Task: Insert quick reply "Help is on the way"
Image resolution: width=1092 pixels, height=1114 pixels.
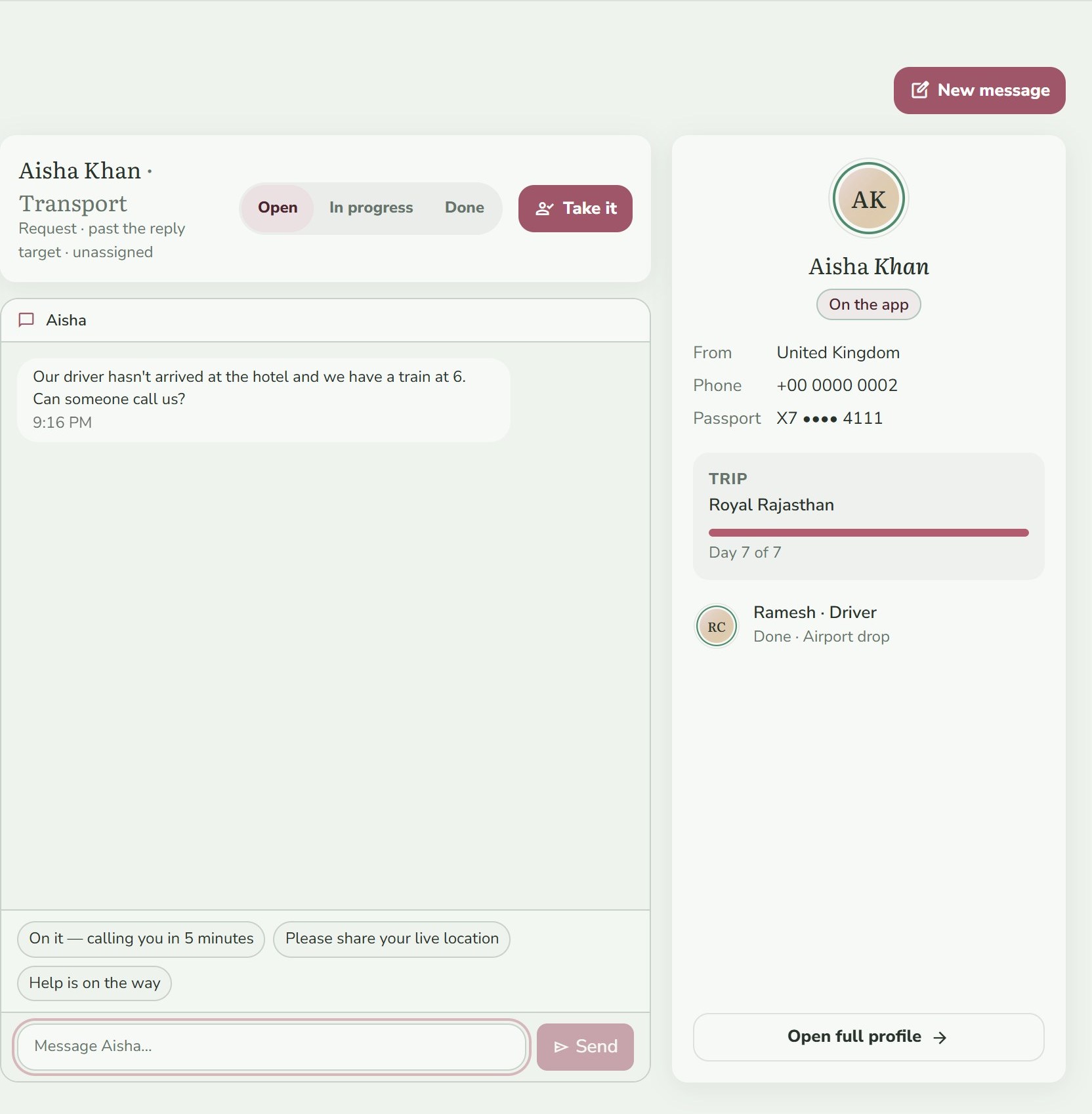Action: [94, 983]
